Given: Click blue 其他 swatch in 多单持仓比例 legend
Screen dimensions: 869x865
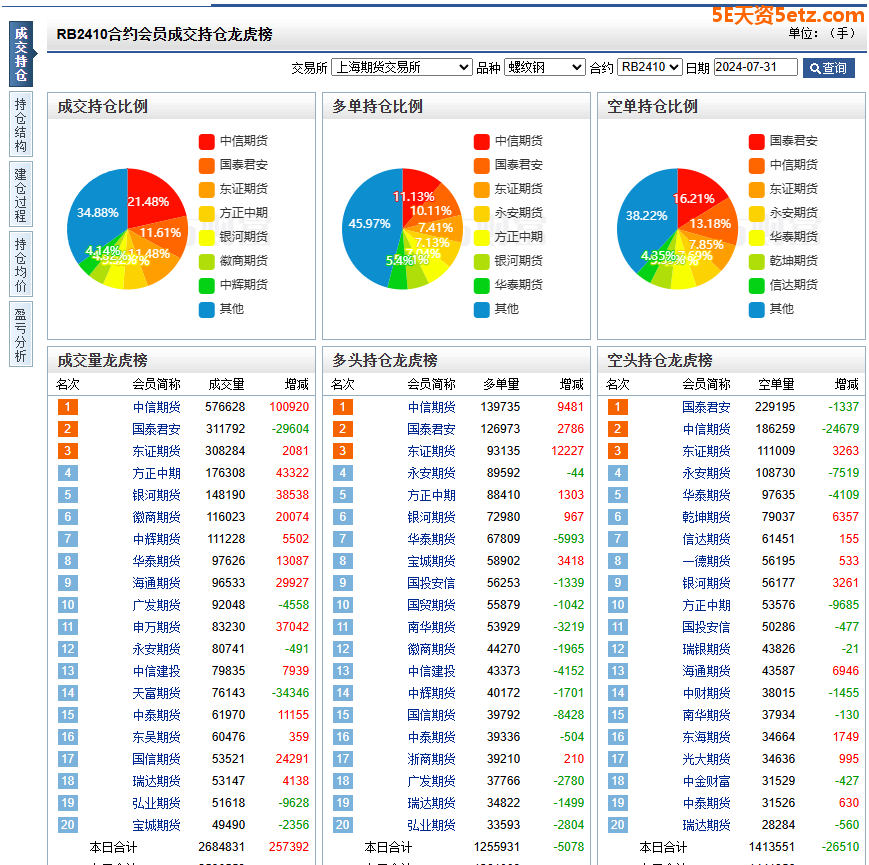Looking at the screenshot, I should pos(482,309).
